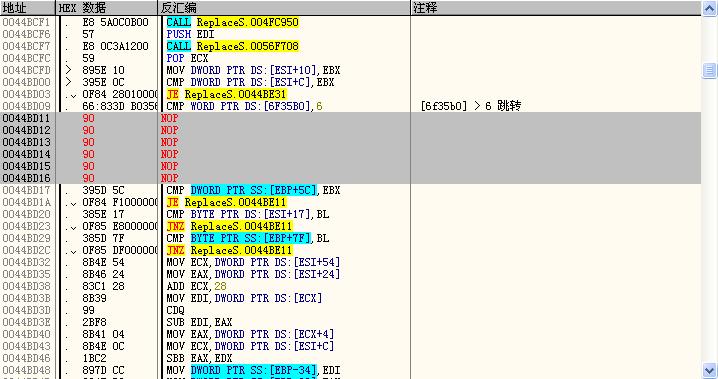Click address 0044BD32
Image resolution: width=718 pixels, height=379 pixels.
(26, 262)
